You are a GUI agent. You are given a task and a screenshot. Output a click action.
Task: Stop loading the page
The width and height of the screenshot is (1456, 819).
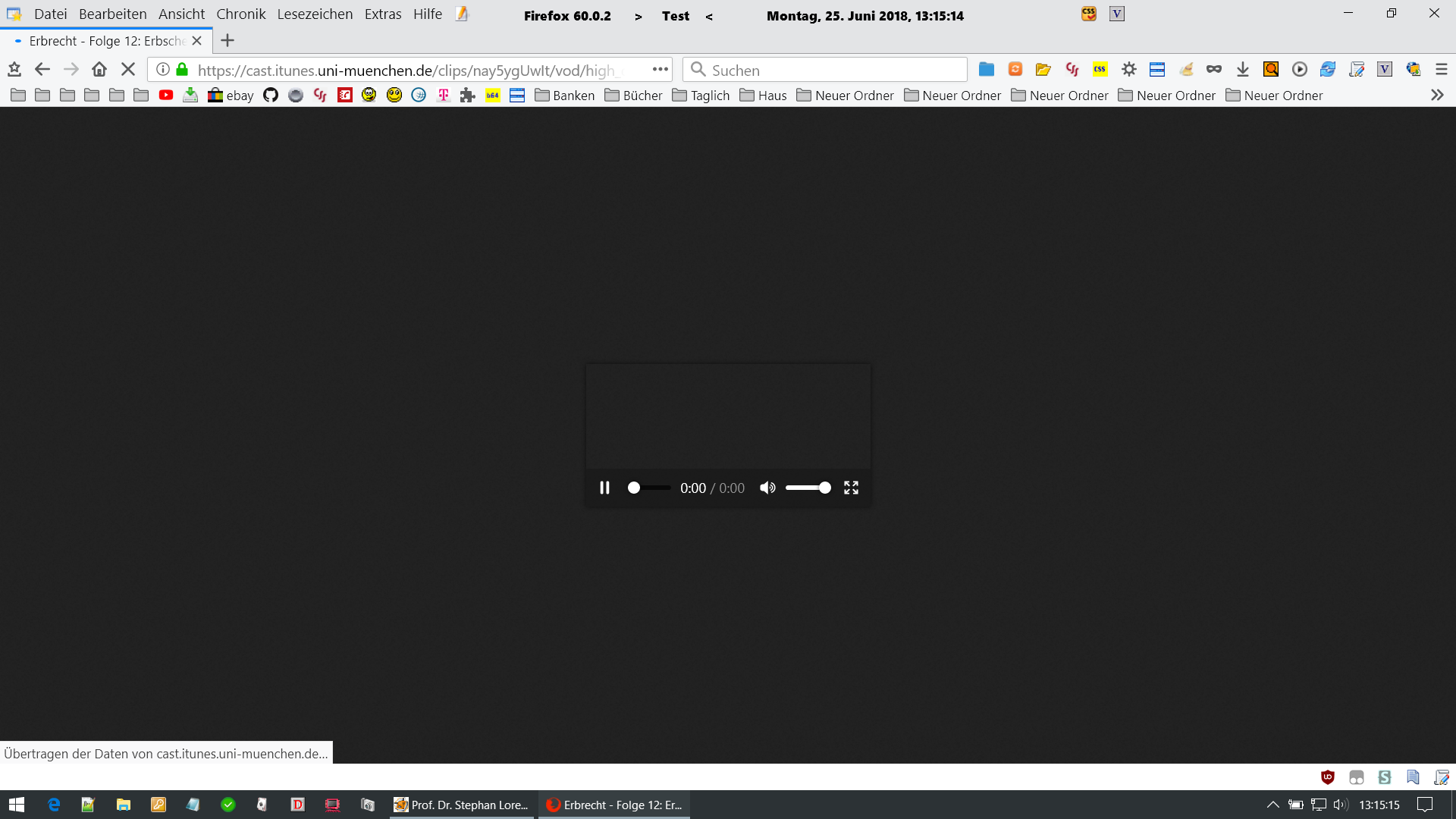point(128,70)
